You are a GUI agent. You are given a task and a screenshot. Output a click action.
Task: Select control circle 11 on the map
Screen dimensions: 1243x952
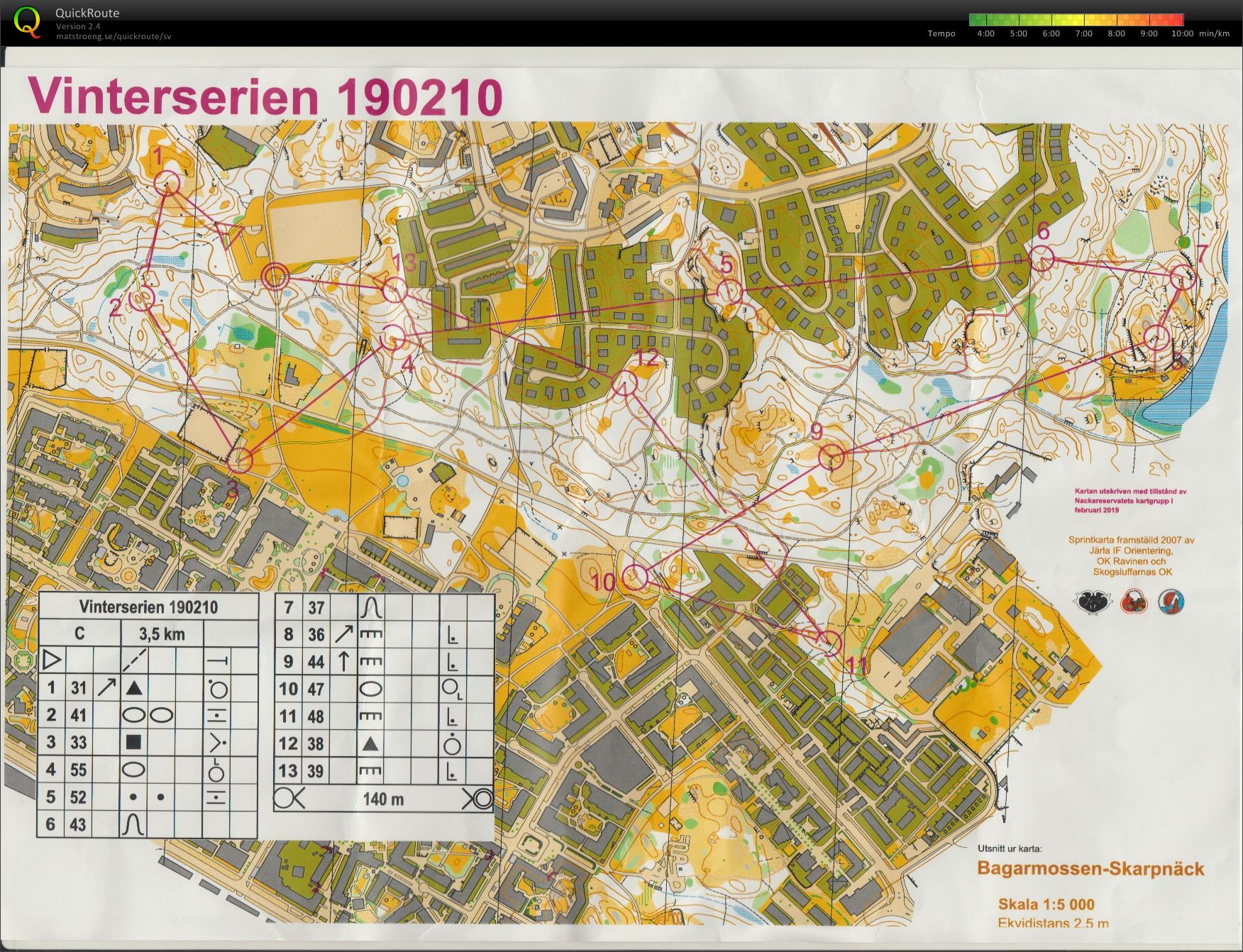pos(830,643)
